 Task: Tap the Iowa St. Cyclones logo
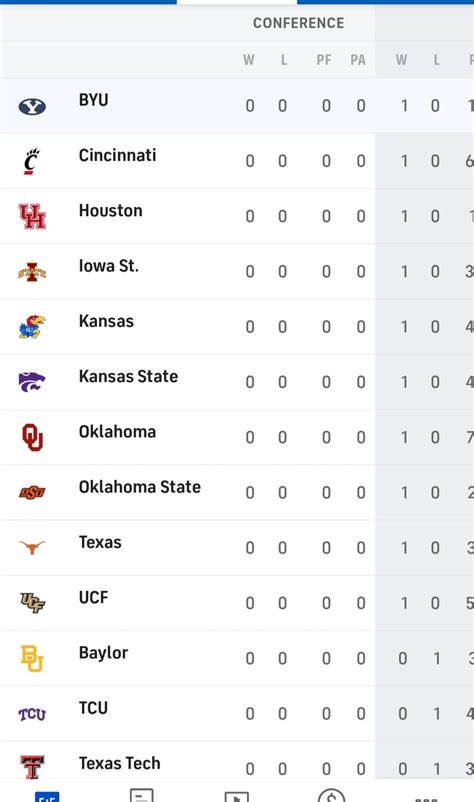point(32,272)
